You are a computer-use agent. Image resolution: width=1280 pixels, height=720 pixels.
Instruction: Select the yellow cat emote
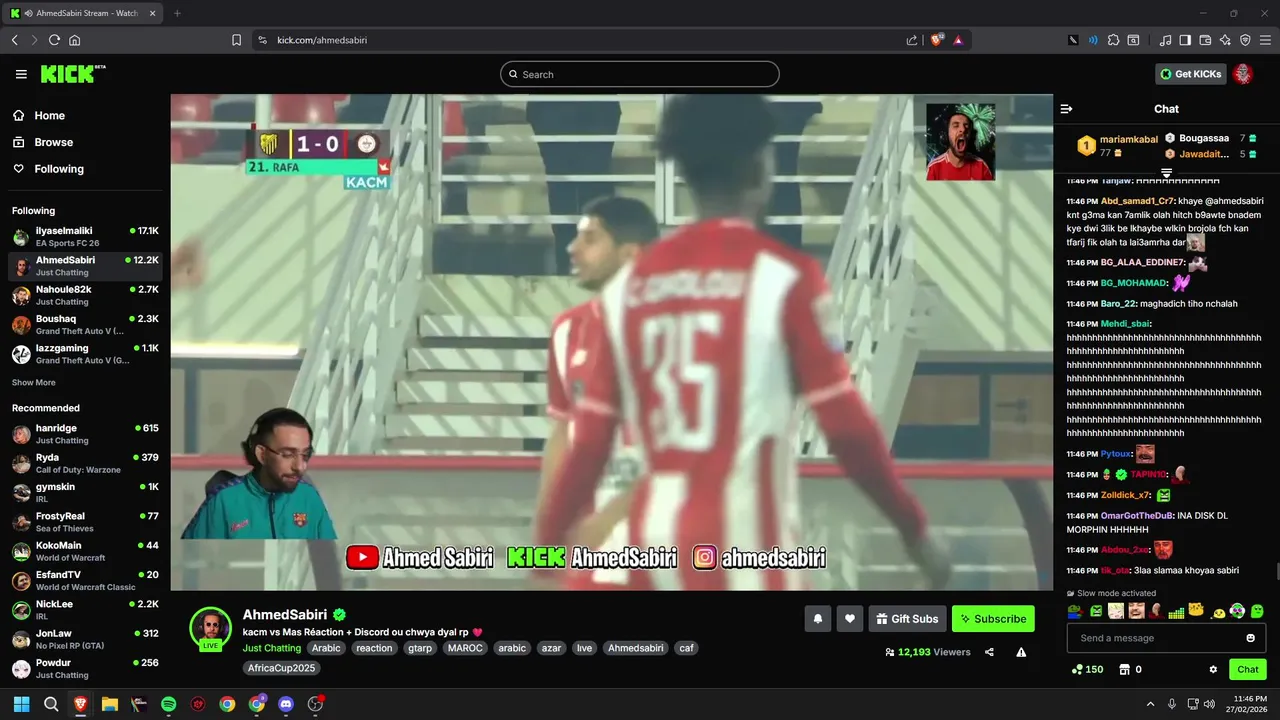click(x=1196, y=611)
